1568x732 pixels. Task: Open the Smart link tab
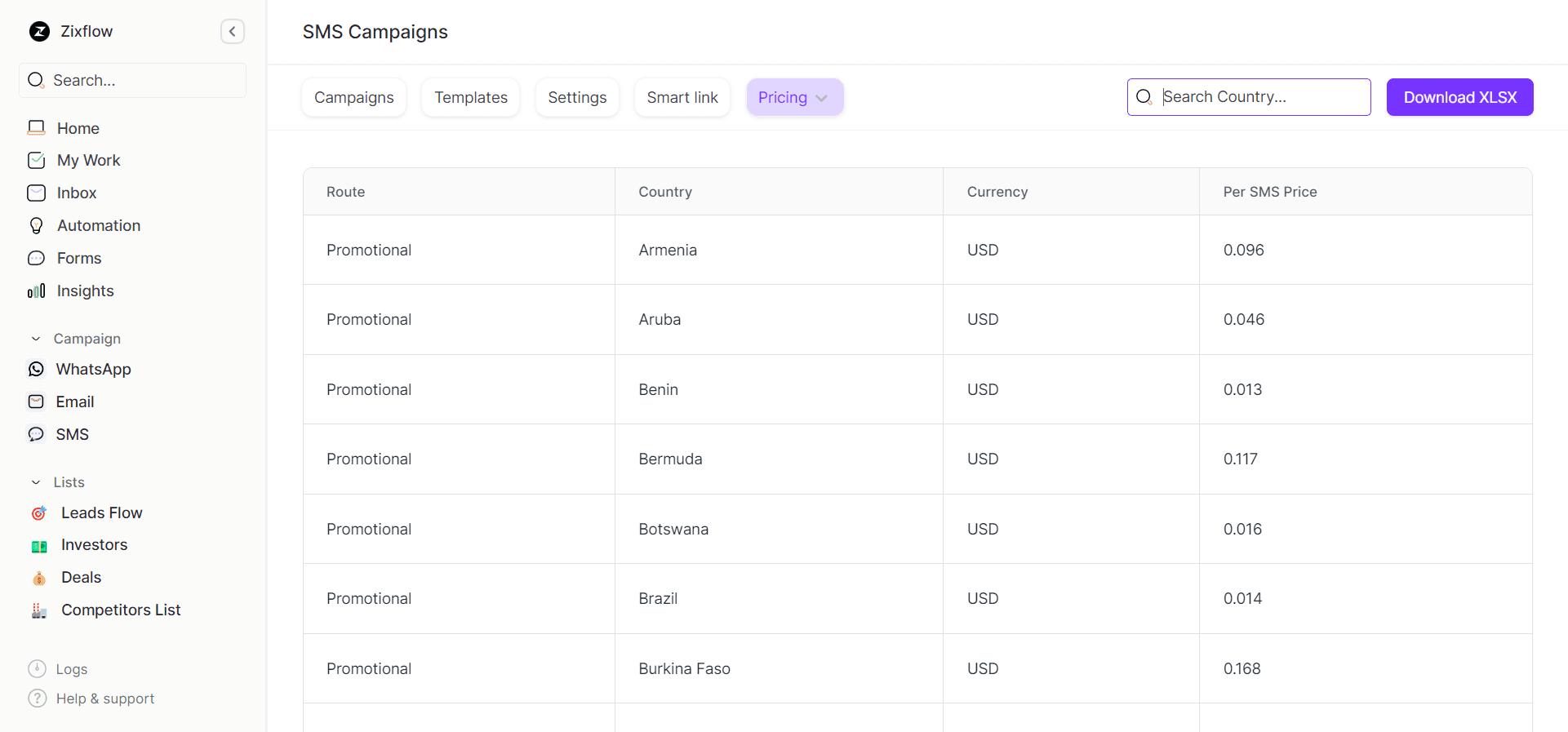click(682, 98)
